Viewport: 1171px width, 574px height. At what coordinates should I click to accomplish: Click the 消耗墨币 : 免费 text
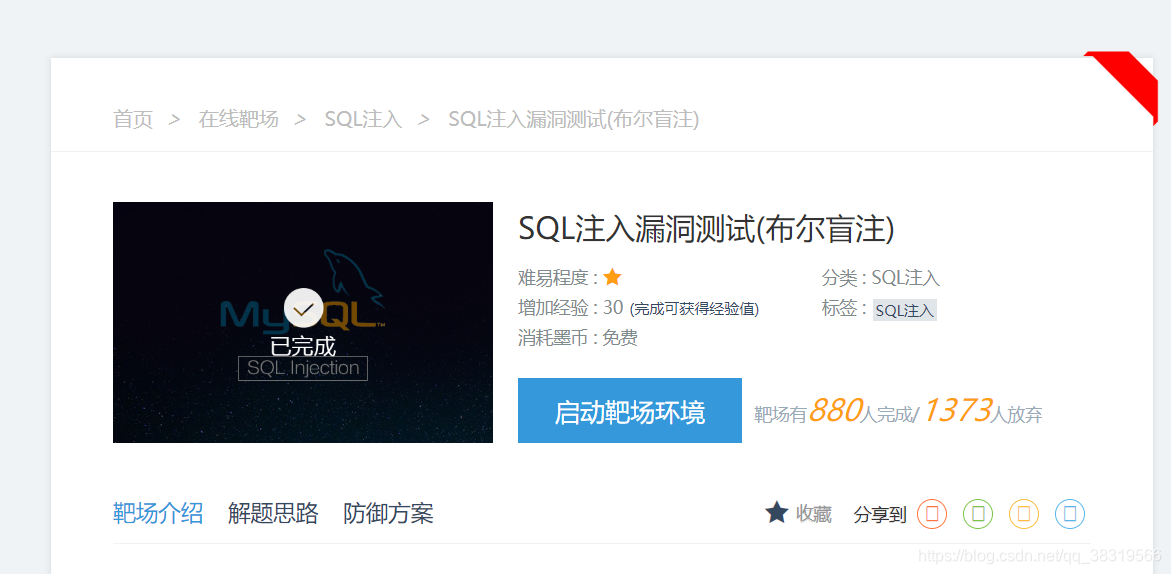[x=577, y=338]
